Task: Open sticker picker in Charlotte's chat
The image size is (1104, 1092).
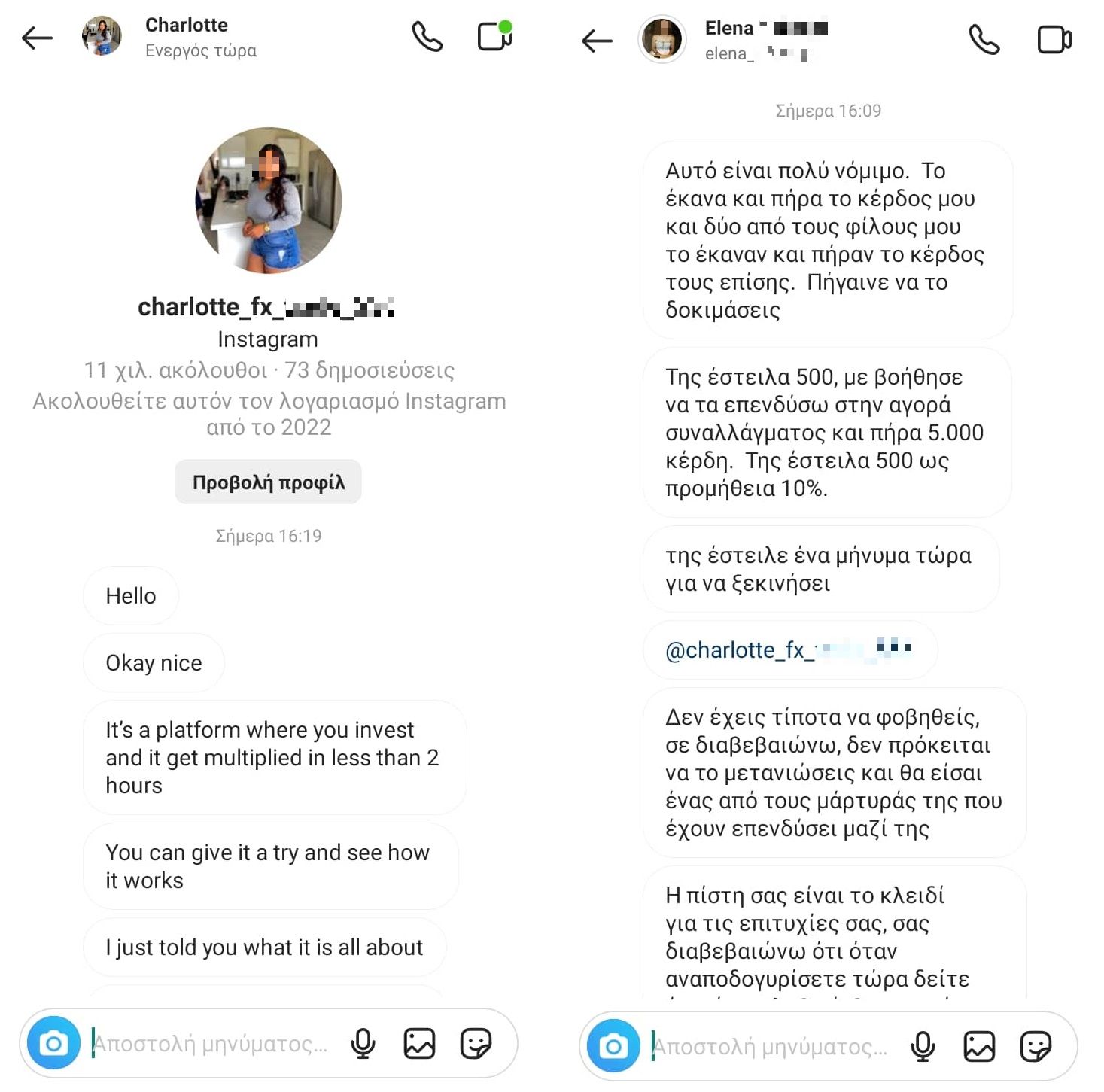Action: 476,1043
